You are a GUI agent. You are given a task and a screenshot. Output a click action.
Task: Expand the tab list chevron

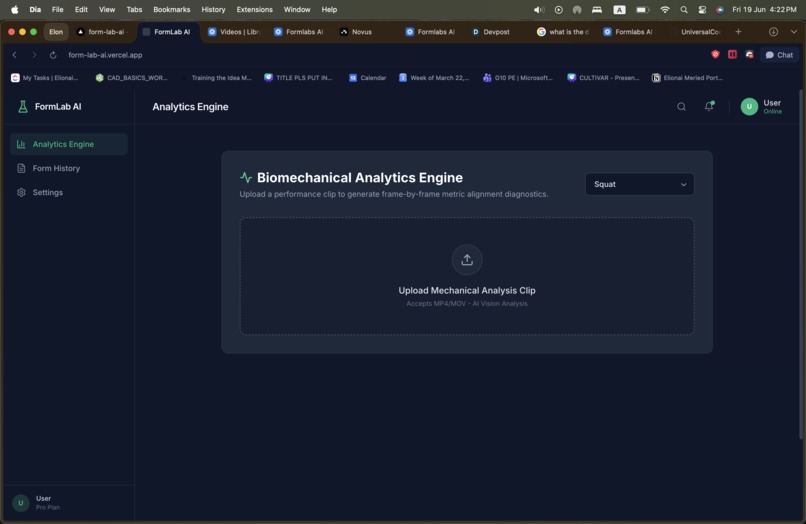794,32
